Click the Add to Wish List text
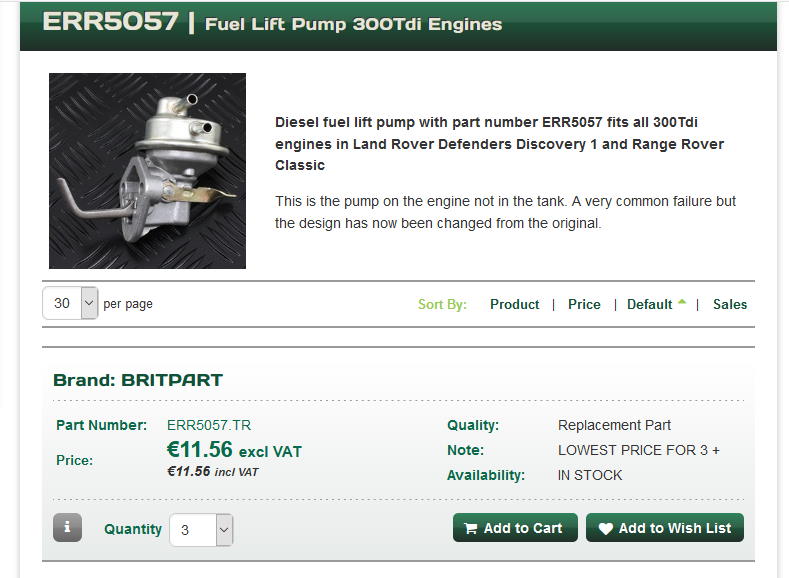 coord(675,528)
